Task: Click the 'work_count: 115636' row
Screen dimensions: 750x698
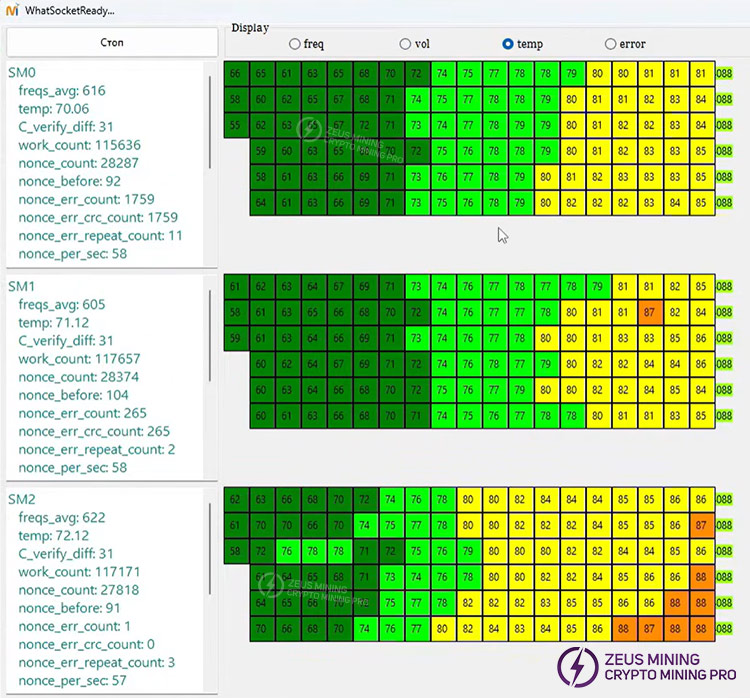Action: (79, 145)
